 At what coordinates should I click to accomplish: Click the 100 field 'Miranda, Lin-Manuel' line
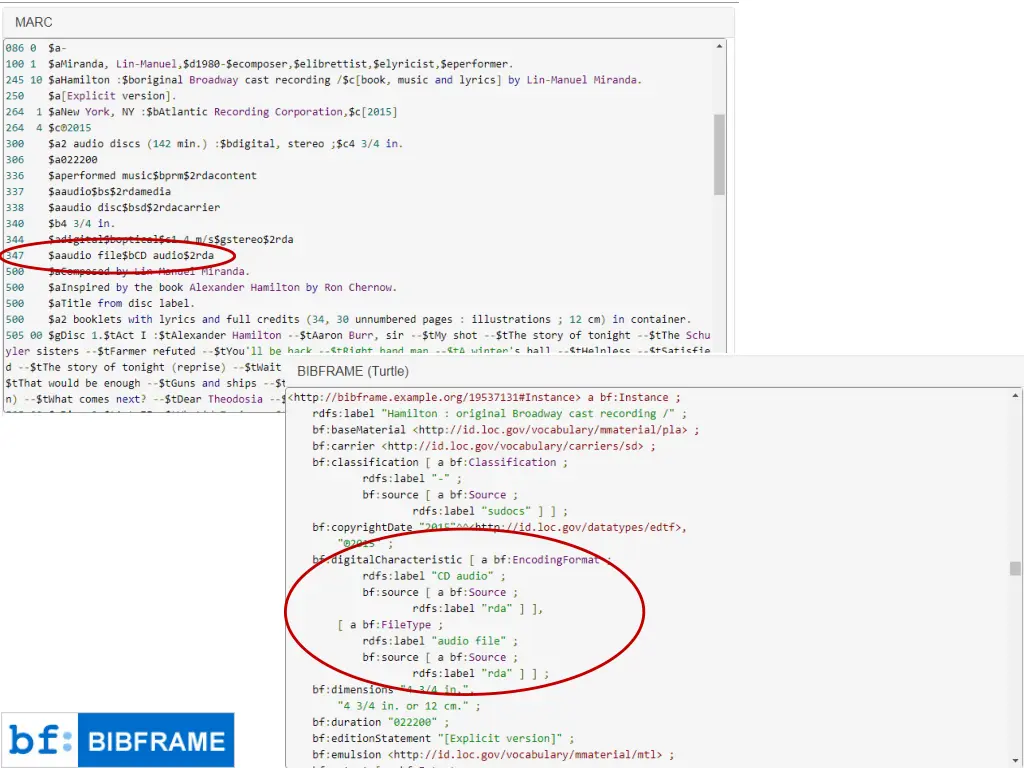coord(259,64)
